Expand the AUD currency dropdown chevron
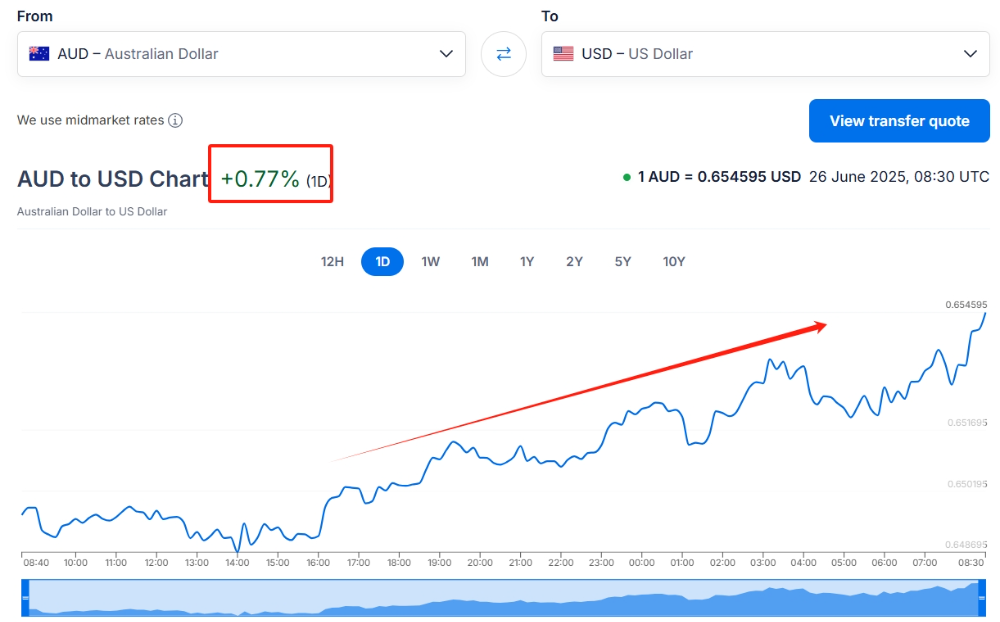The image size is (1000, 622). point(446,54)
